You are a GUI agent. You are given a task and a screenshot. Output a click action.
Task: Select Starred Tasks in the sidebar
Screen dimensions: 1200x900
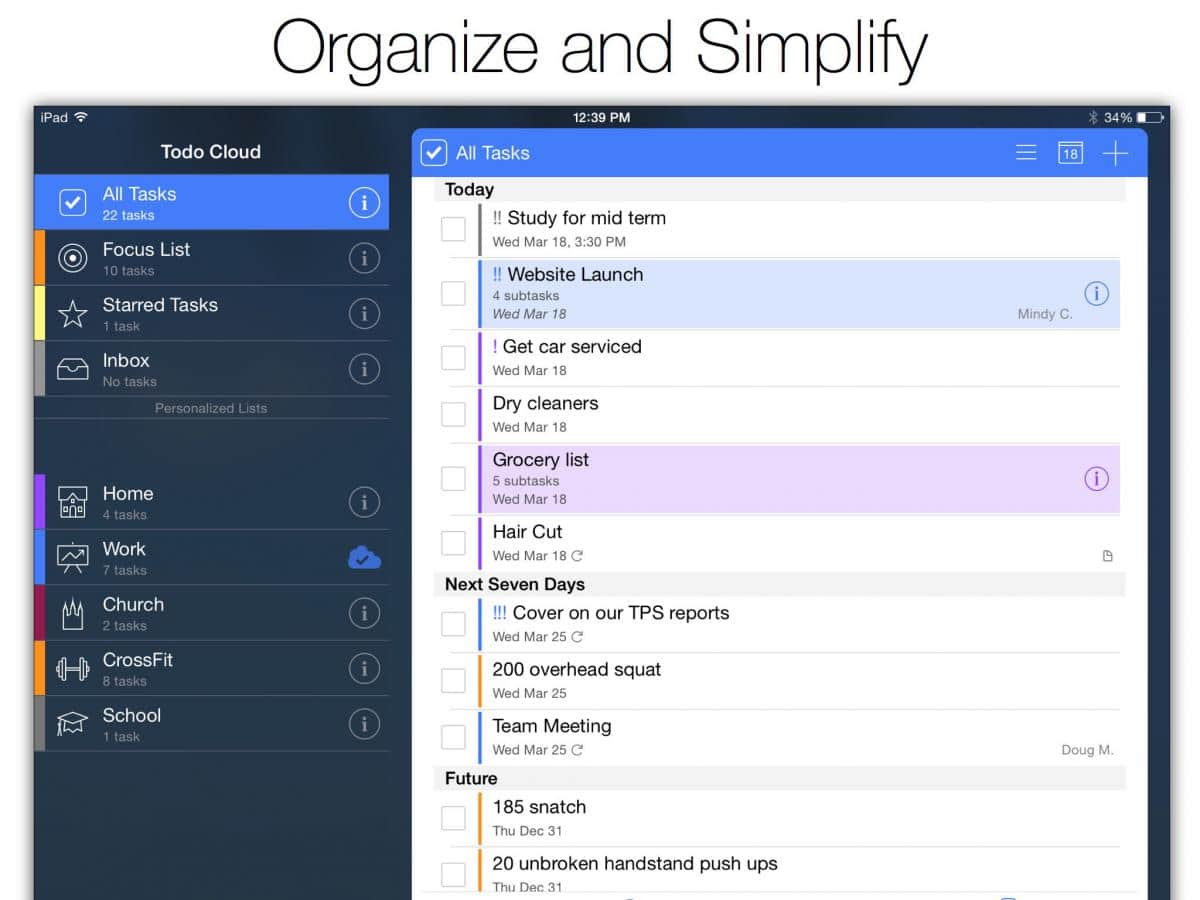(x=160, y=313)
